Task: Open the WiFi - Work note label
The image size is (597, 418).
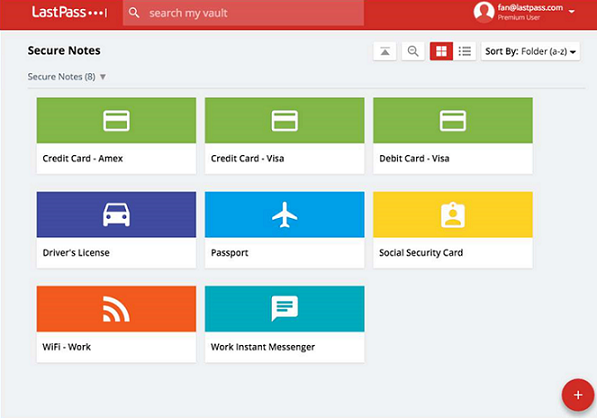Action: click(67, 347)
